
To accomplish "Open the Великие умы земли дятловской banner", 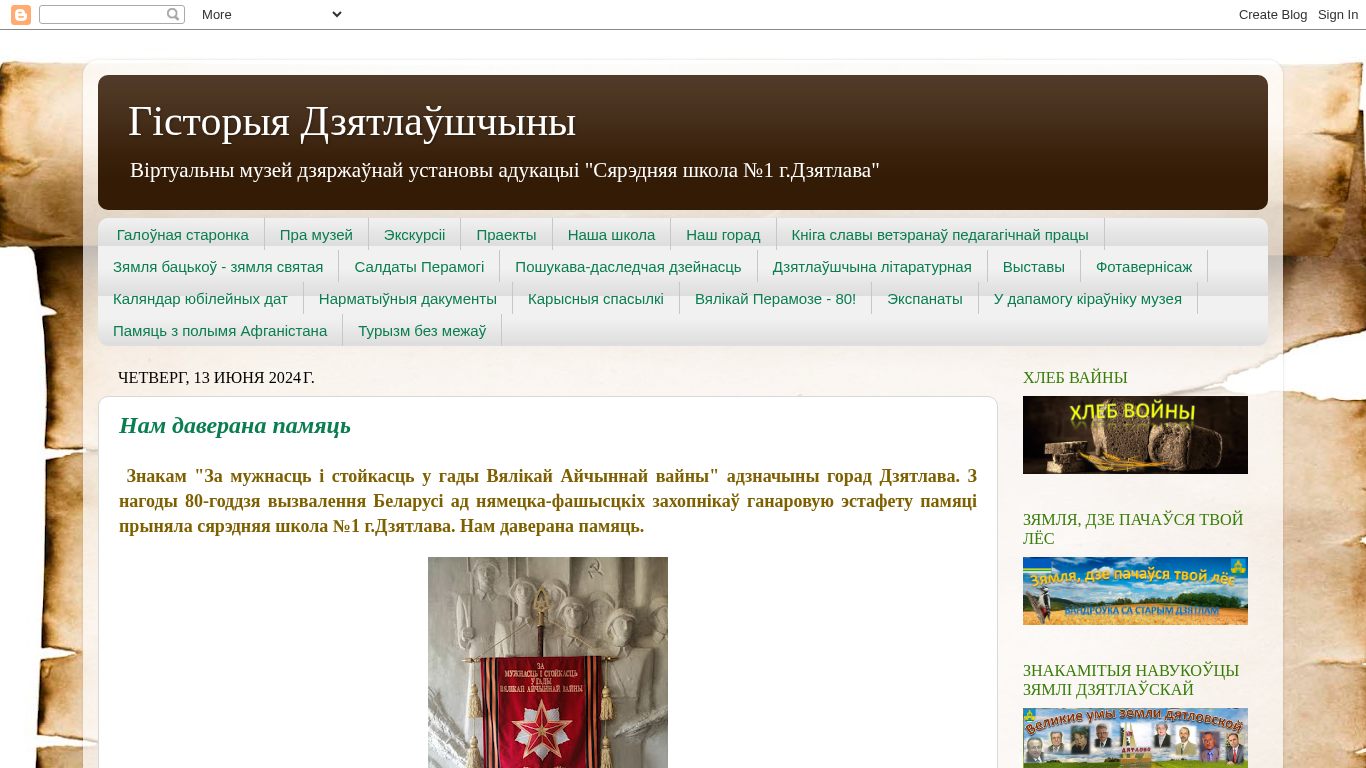I will pos(1135,738).
